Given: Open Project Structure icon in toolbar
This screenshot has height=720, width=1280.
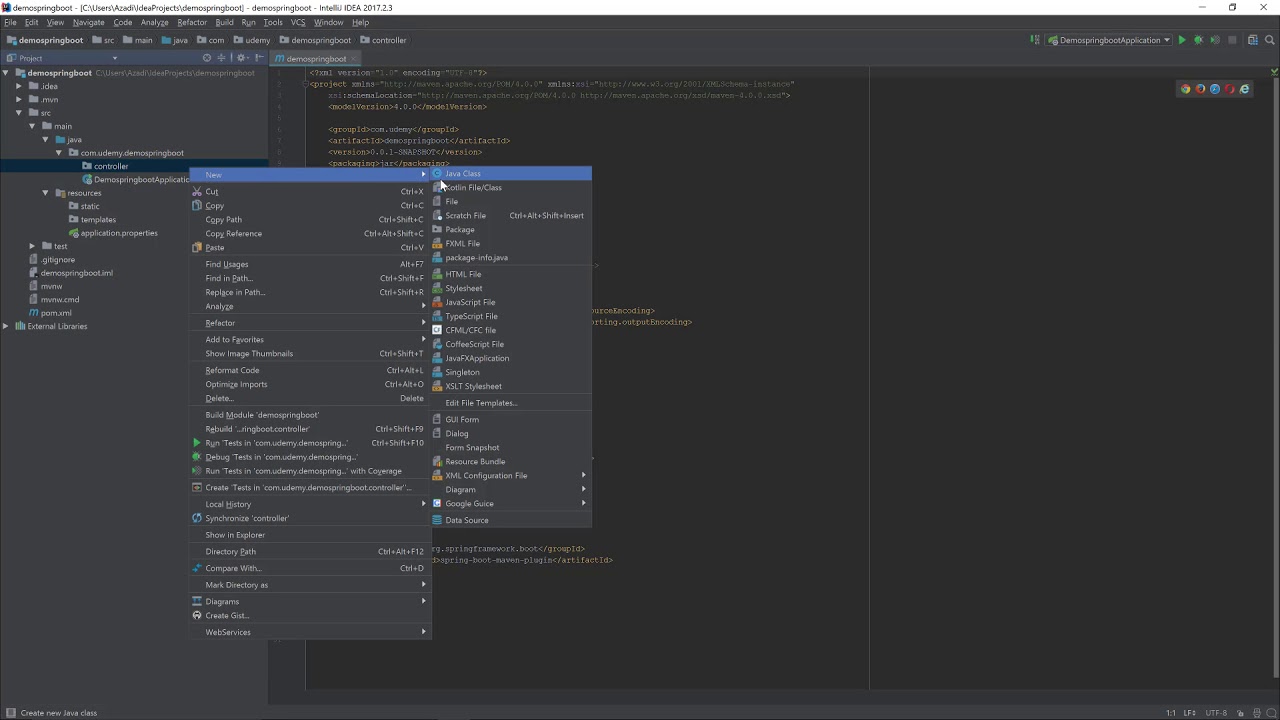Looking at the screenshot, I should pos(1251,40).
